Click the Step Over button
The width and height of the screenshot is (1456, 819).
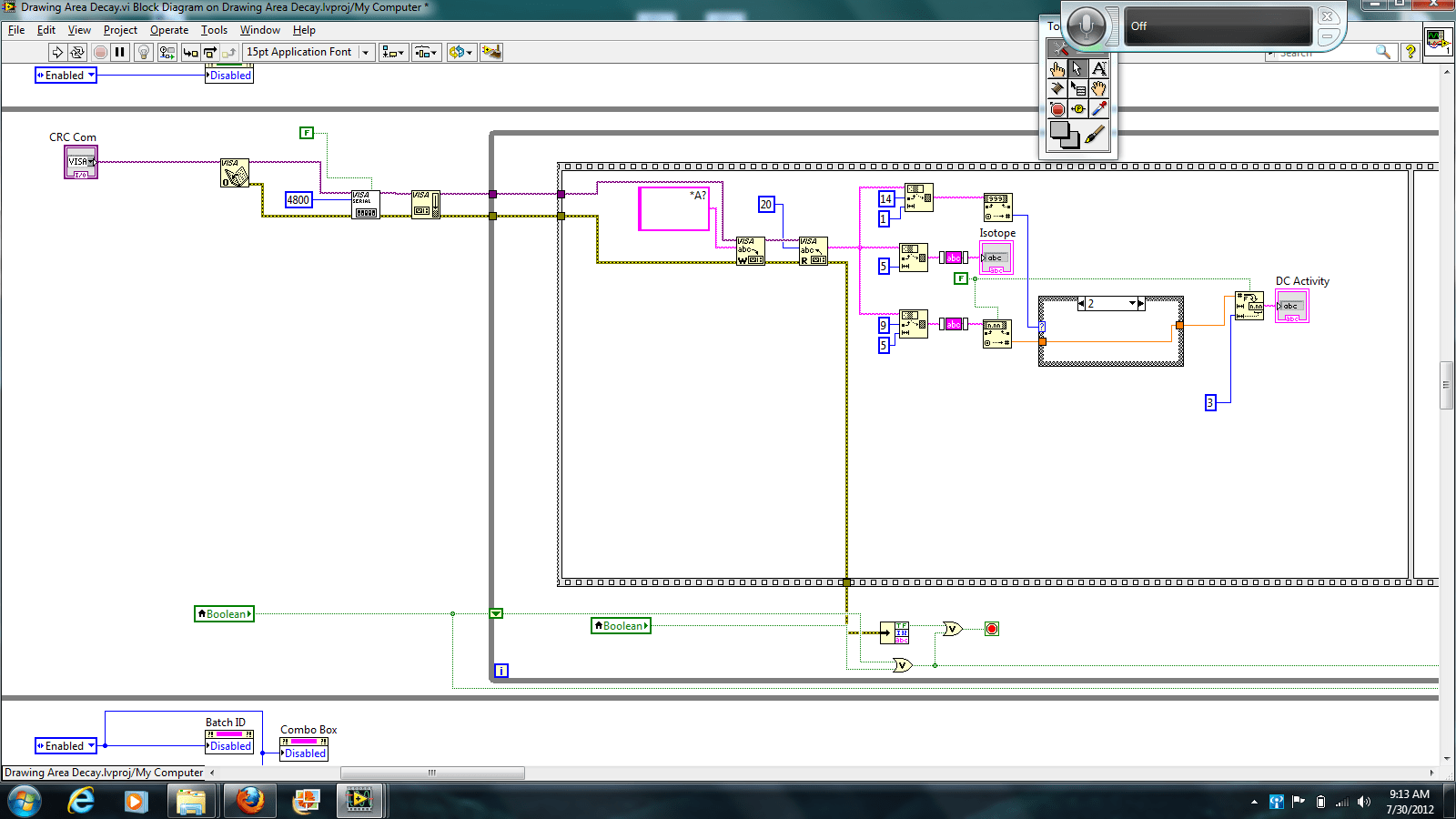point(210,53)
